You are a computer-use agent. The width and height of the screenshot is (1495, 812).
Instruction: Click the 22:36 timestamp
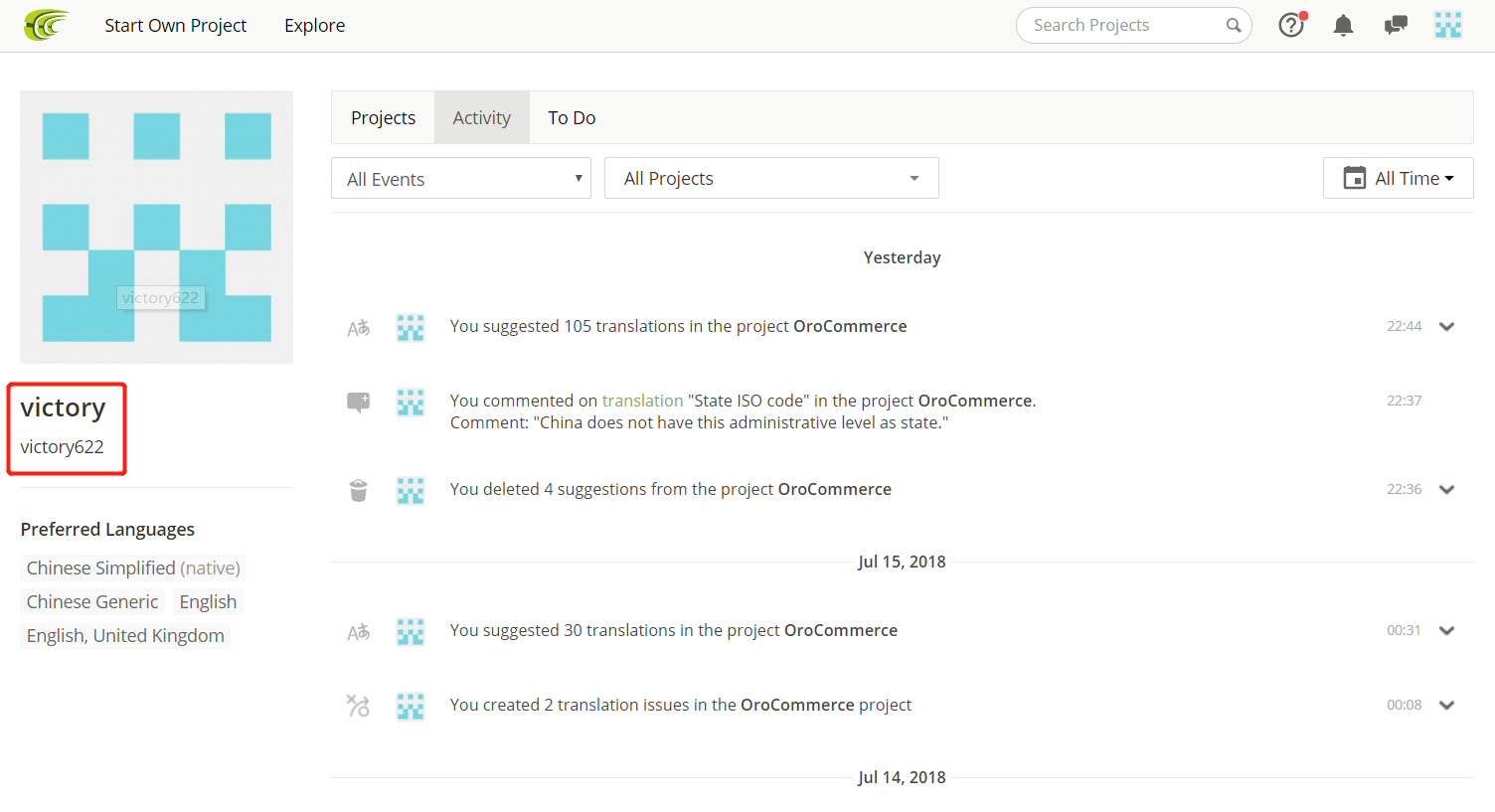1404,489
